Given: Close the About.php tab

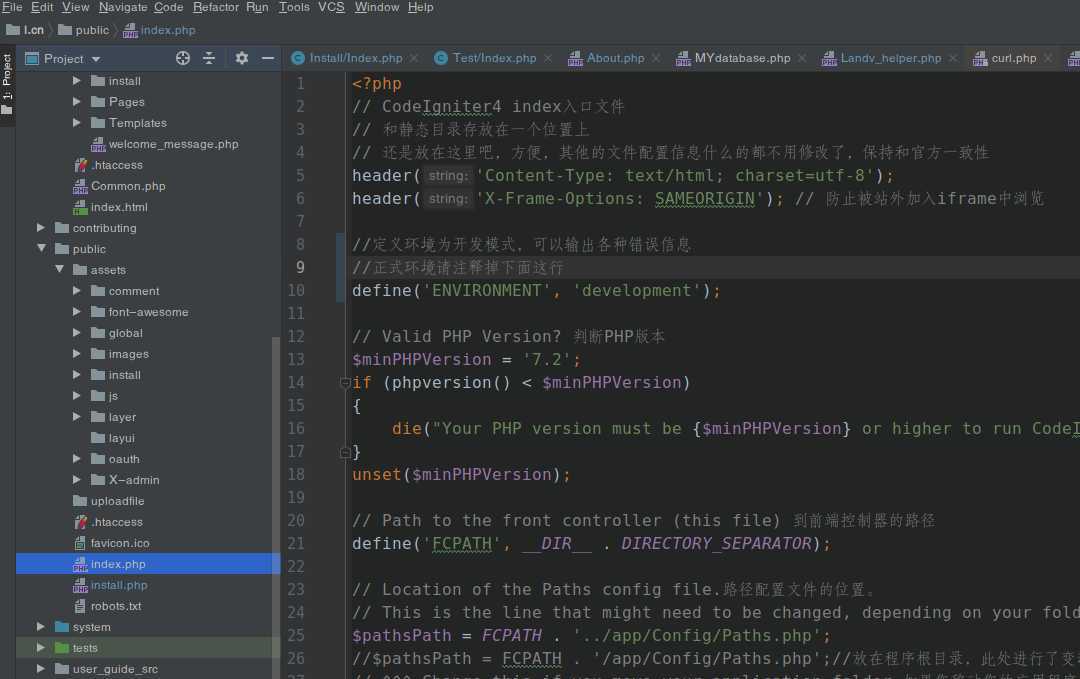Looking at the screenshot, I should pyautogui.click(x=656, y=59).
